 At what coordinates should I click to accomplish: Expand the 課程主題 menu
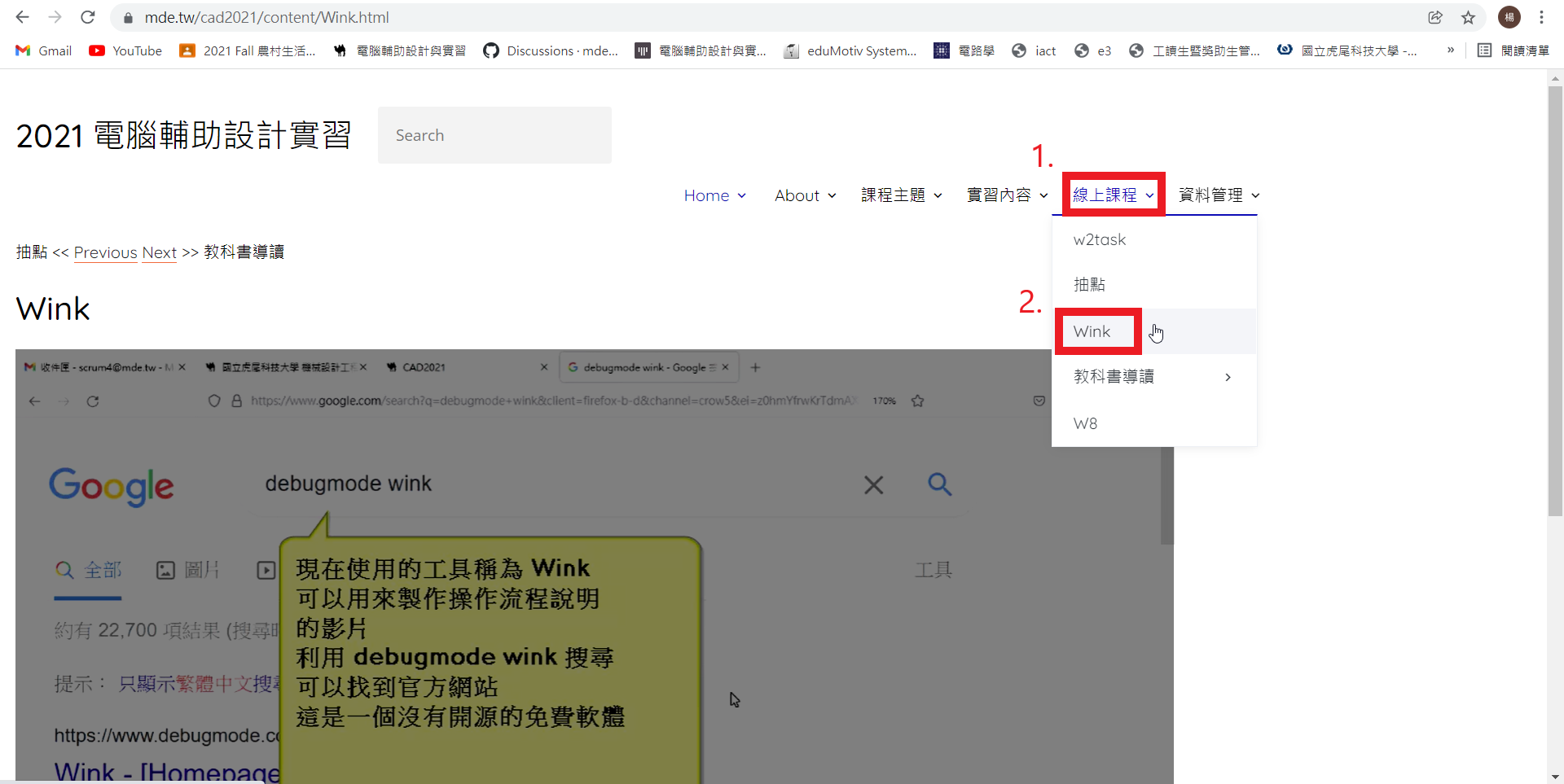901,195
